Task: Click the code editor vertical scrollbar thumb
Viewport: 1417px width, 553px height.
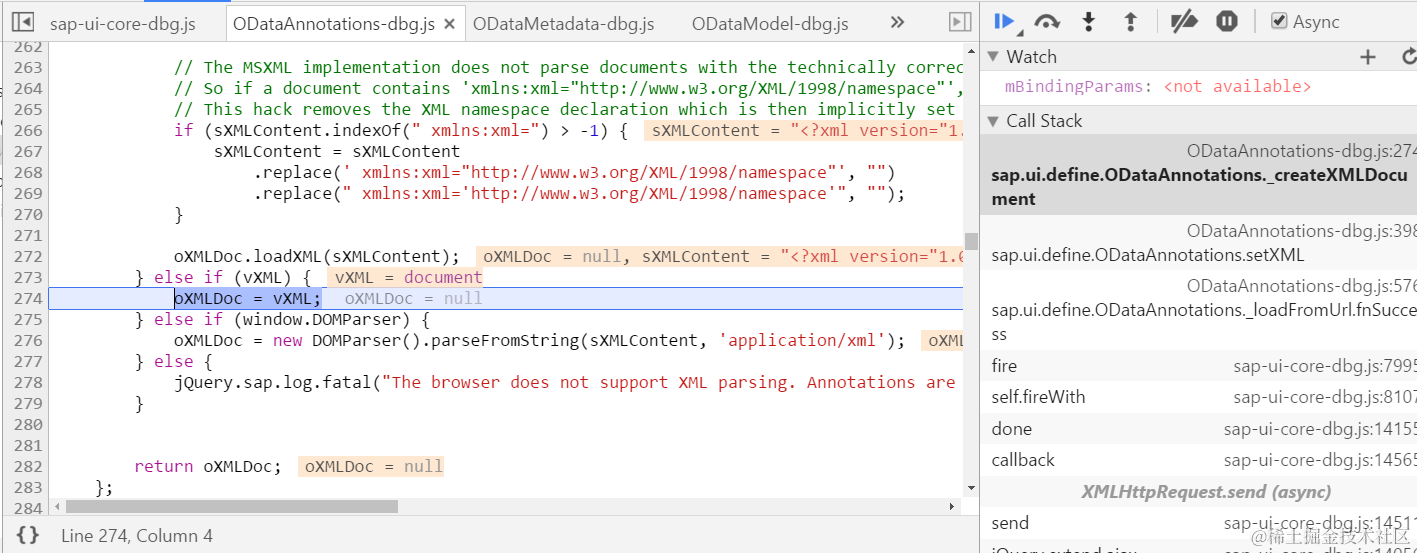Action: tap(970, 241)
